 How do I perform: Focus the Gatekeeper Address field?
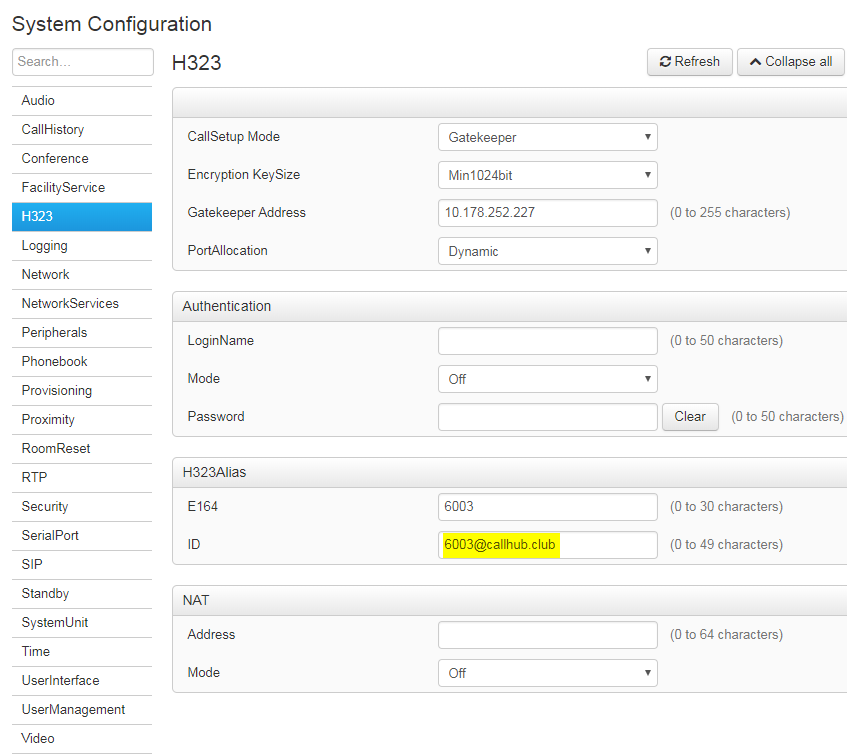point(548,213)
